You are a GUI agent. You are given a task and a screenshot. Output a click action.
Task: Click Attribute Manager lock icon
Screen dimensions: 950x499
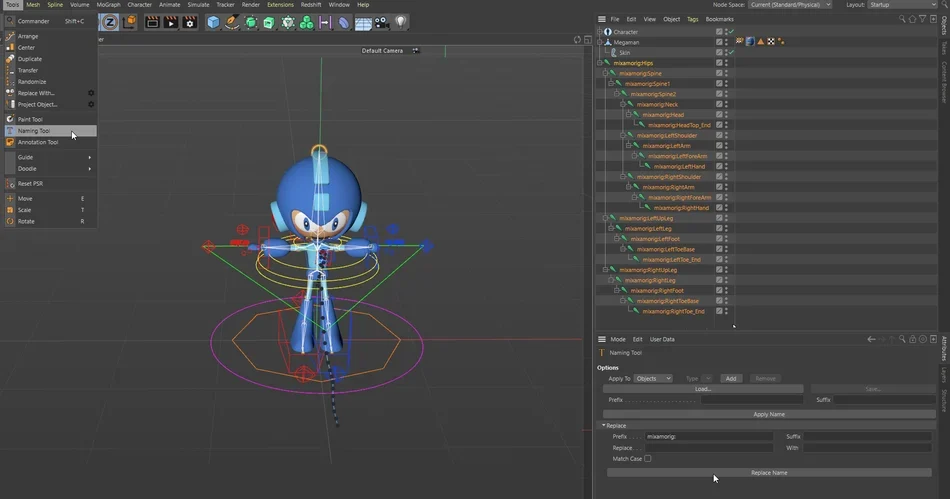[x=912, y=339]
